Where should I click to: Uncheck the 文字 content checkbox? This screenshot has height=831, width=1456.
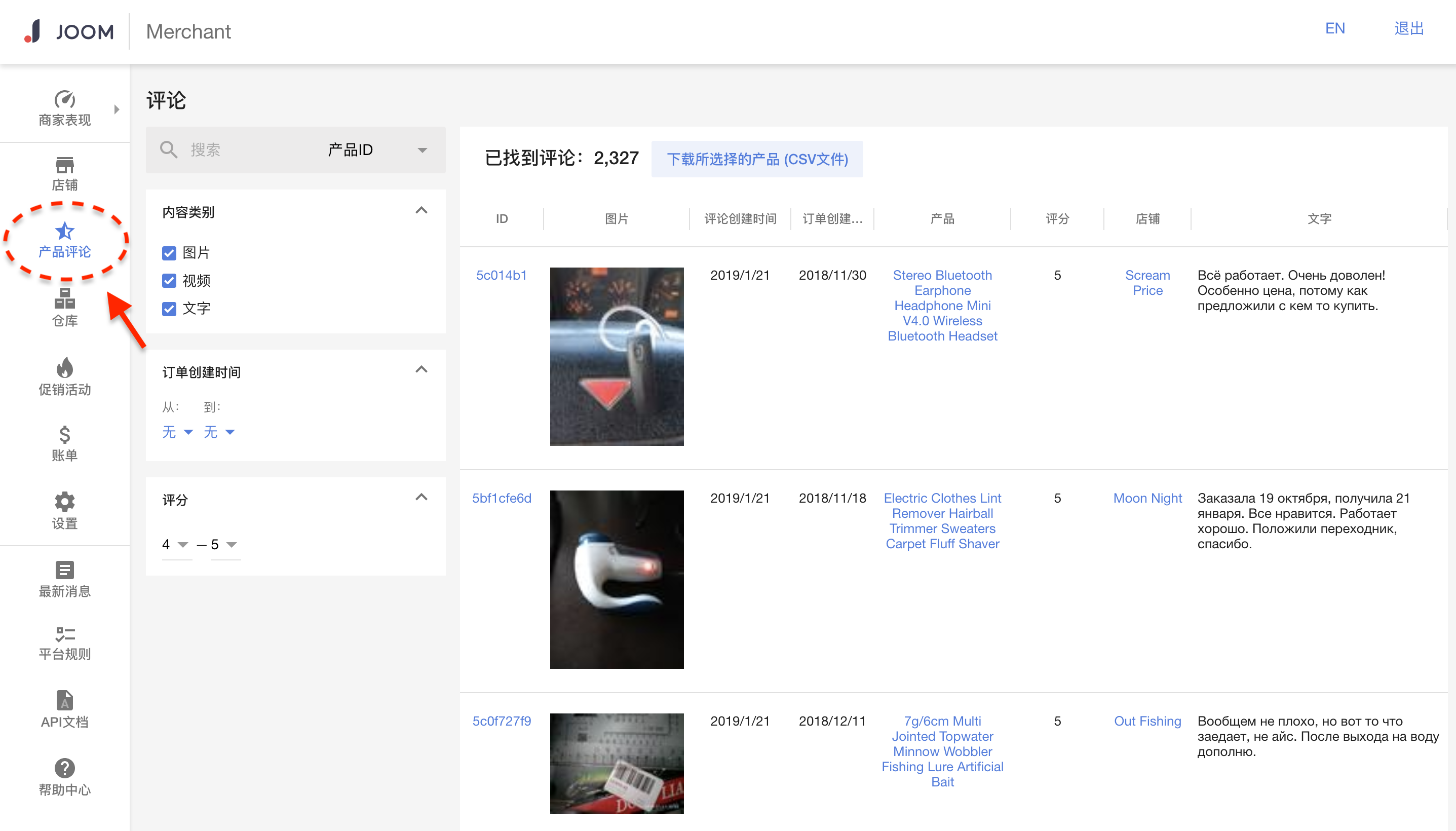pos(169,309)
